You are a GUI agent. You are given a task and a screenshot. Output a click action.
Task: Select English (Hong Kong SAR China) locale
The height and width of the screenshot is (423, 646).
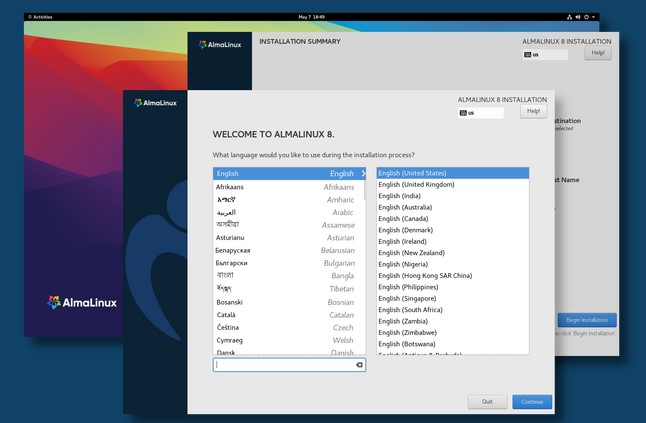[453, 276]
